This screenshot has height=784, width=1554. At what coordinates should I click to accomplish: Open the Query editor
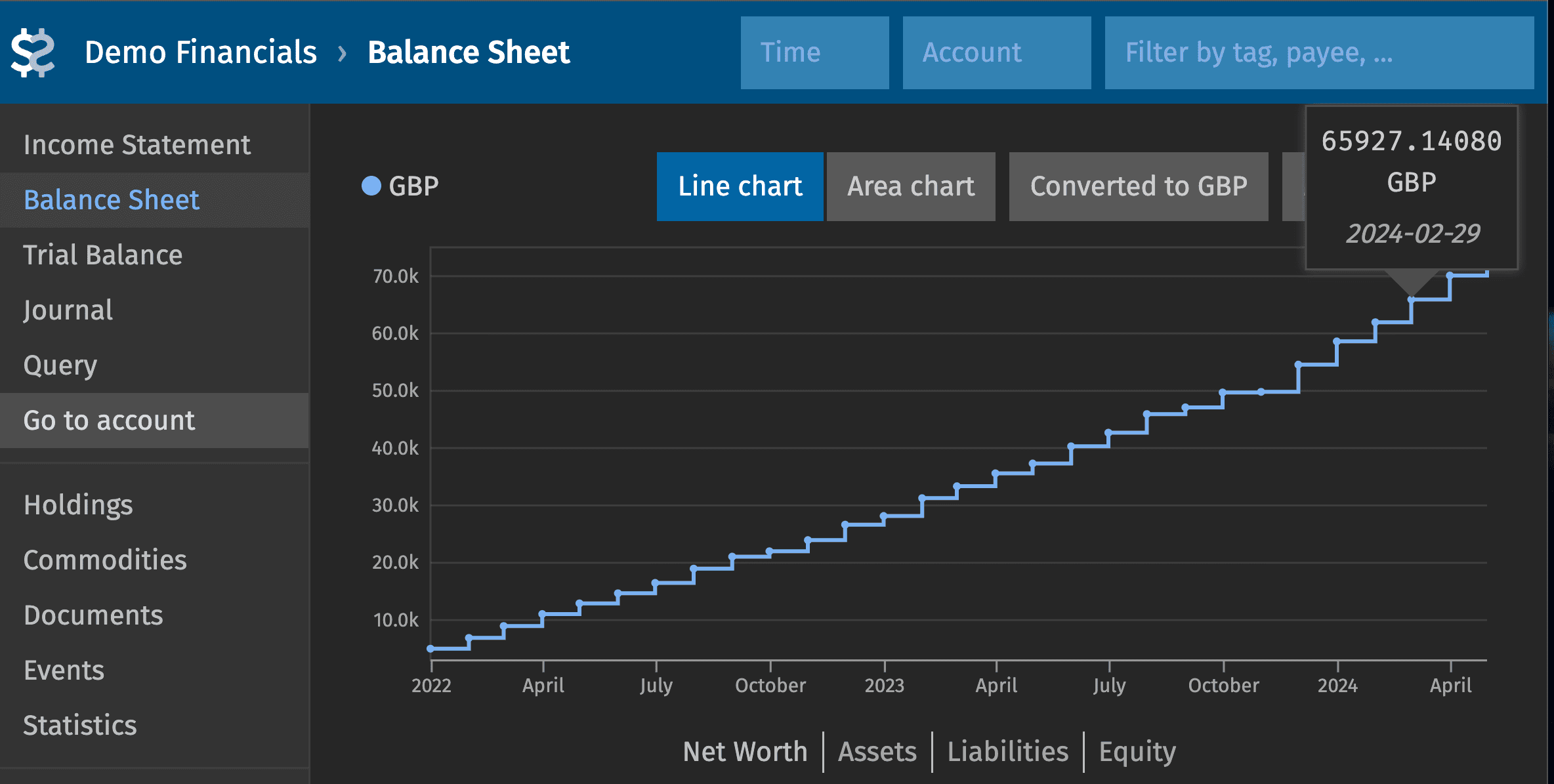coord(60,365)
